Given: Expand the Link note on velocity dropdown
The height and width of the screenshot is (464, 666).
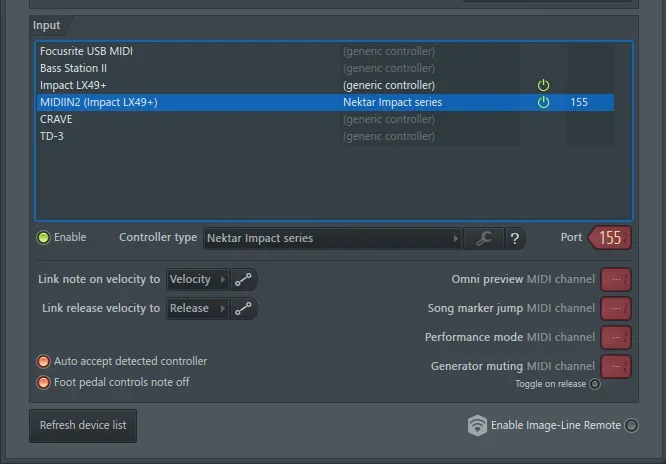Looking at the screenshot, I should (197, 280).
